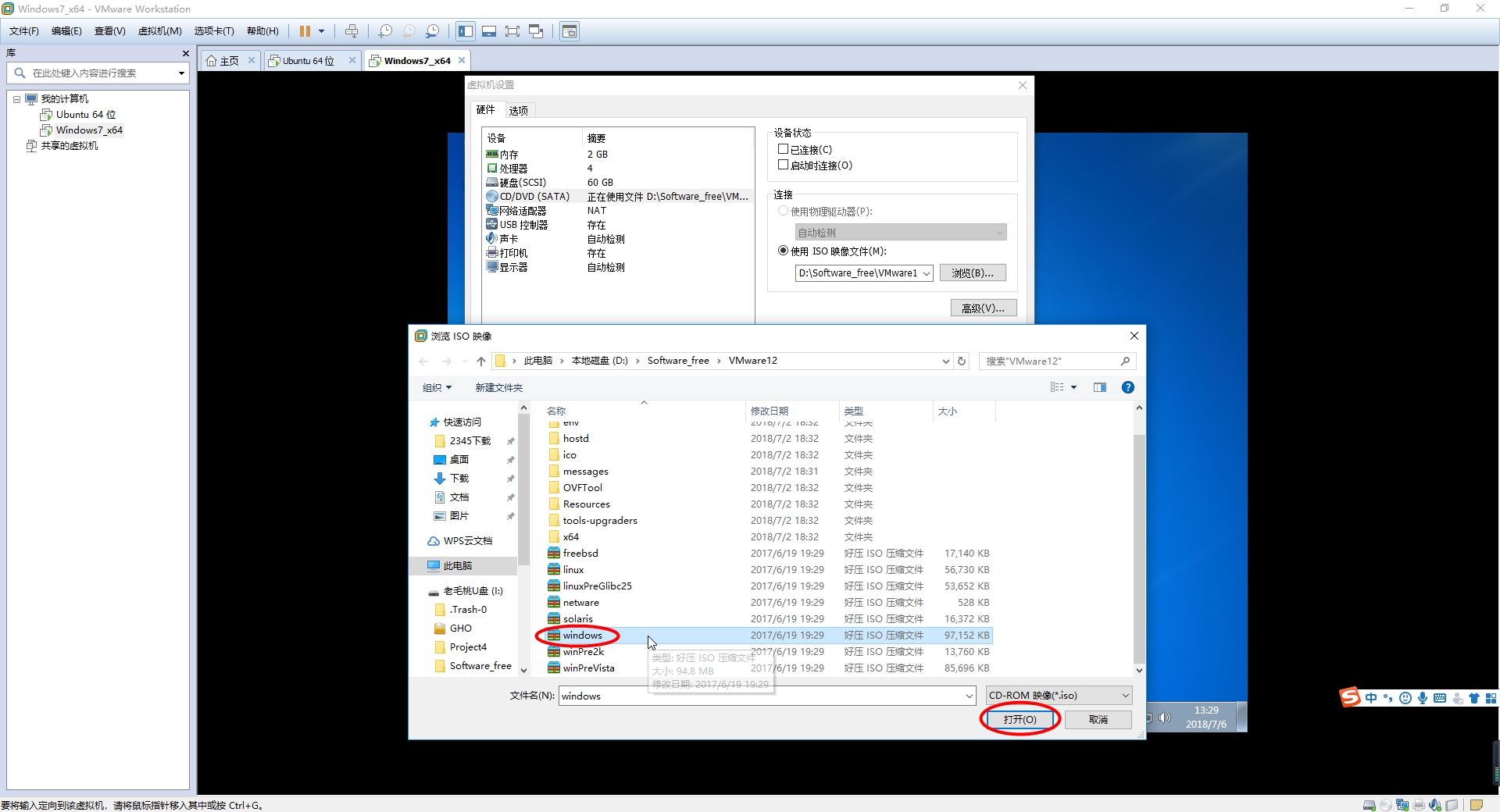The width and height of the screenshot is (1500, 812).
Task: Select the 网络适配器 device row
Action: 618,211
